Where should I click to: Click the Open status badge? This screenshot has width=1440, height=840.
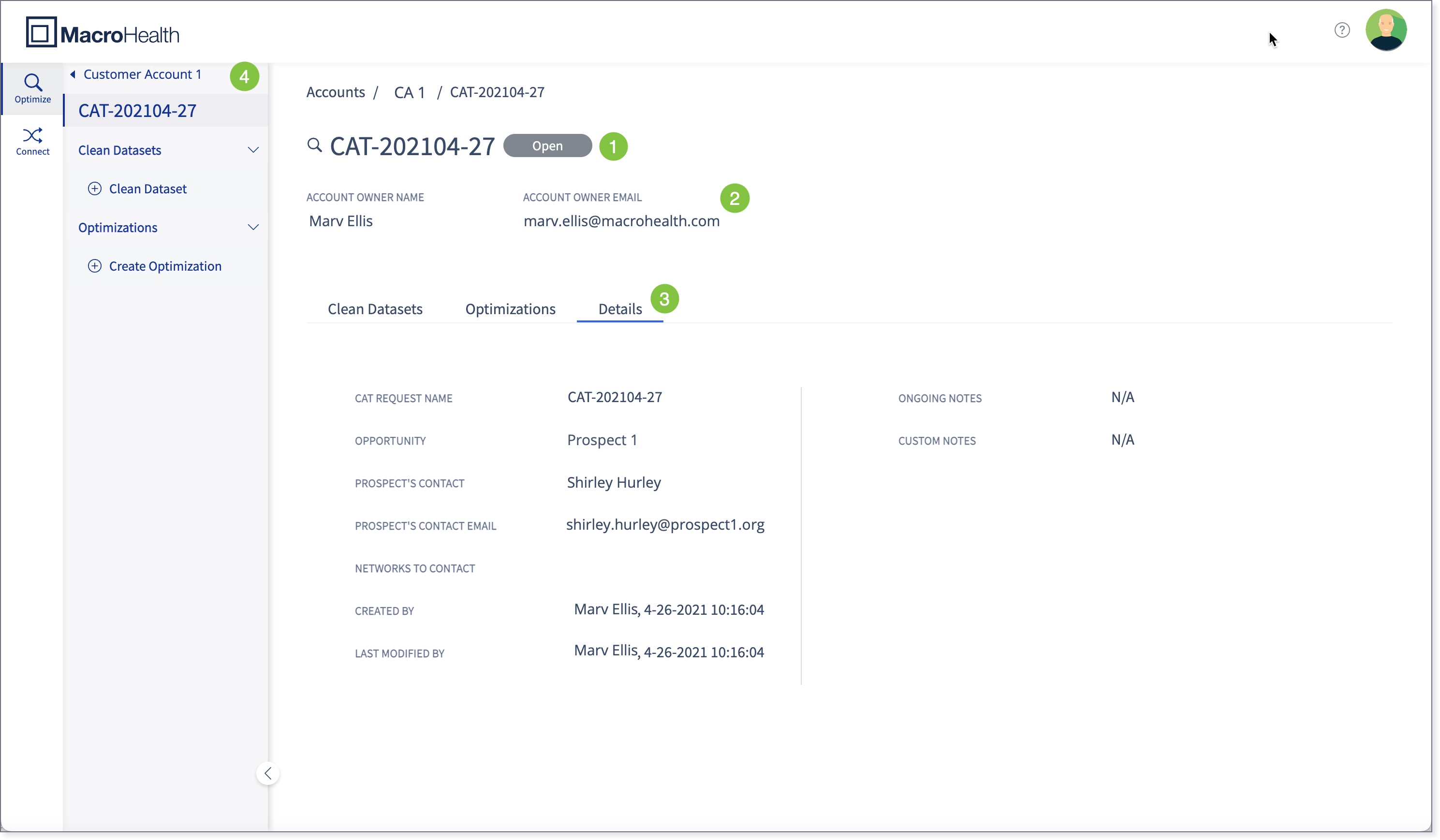pos(547,145)
